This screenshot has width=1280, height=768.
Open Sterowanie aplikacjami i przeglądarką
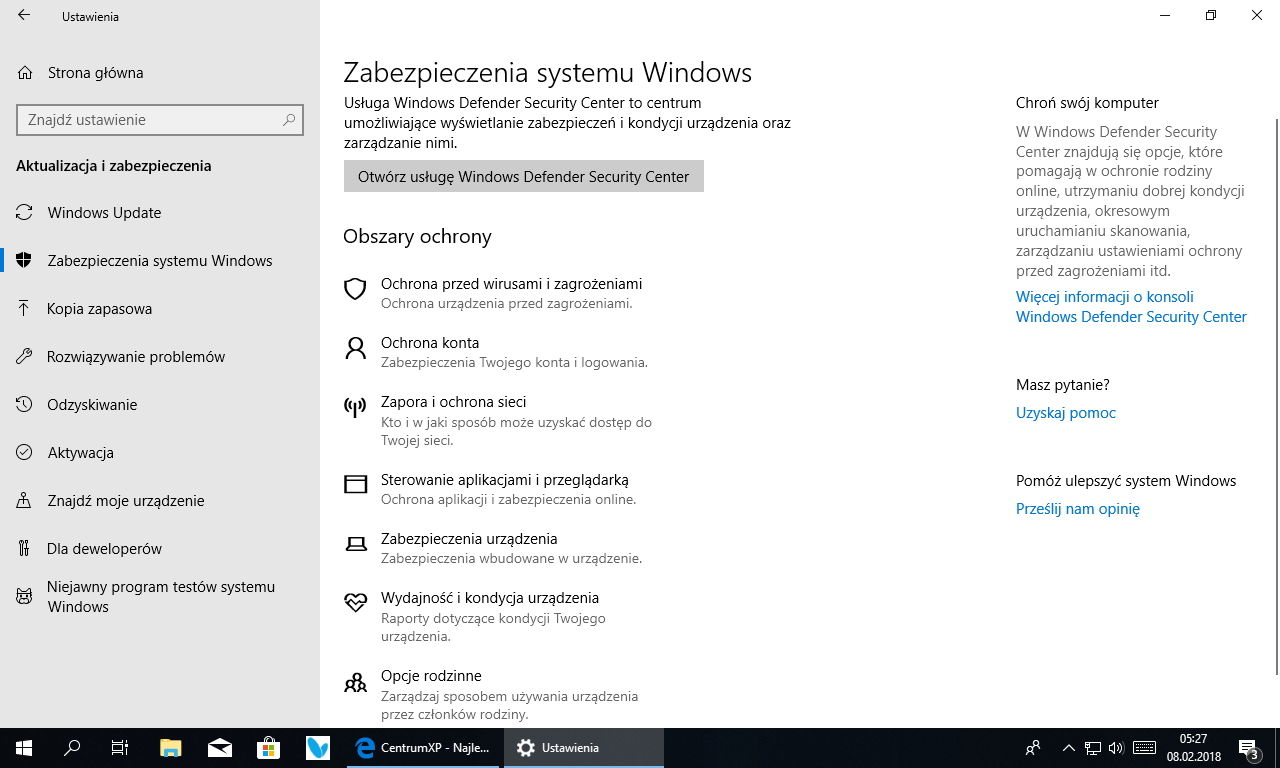505,480
